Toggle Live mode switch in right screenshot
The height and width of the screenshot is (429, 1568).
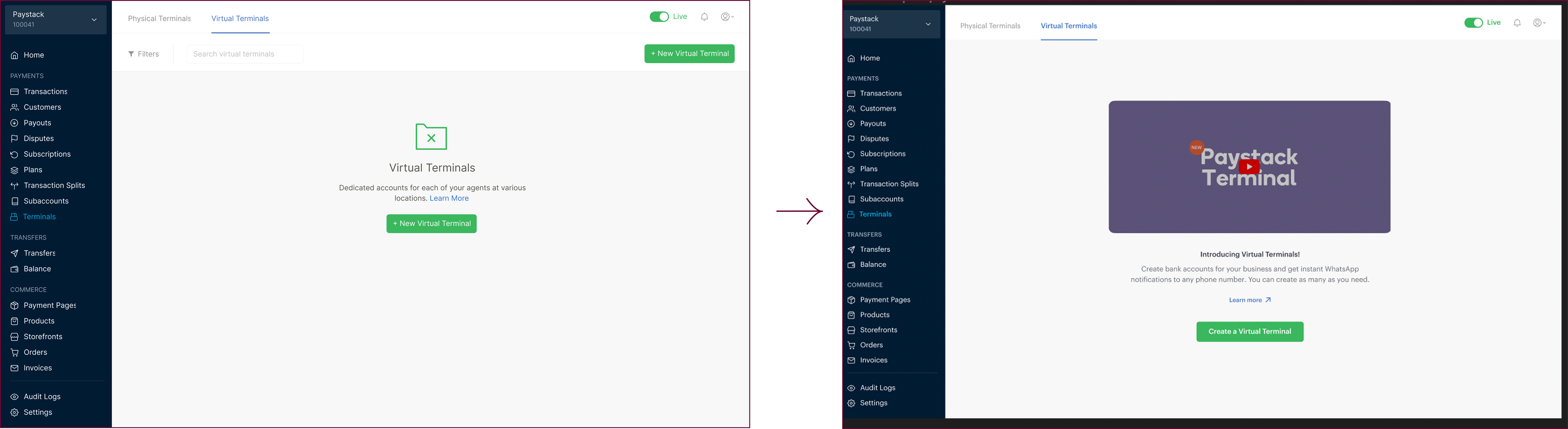(x=1474, y=23)
